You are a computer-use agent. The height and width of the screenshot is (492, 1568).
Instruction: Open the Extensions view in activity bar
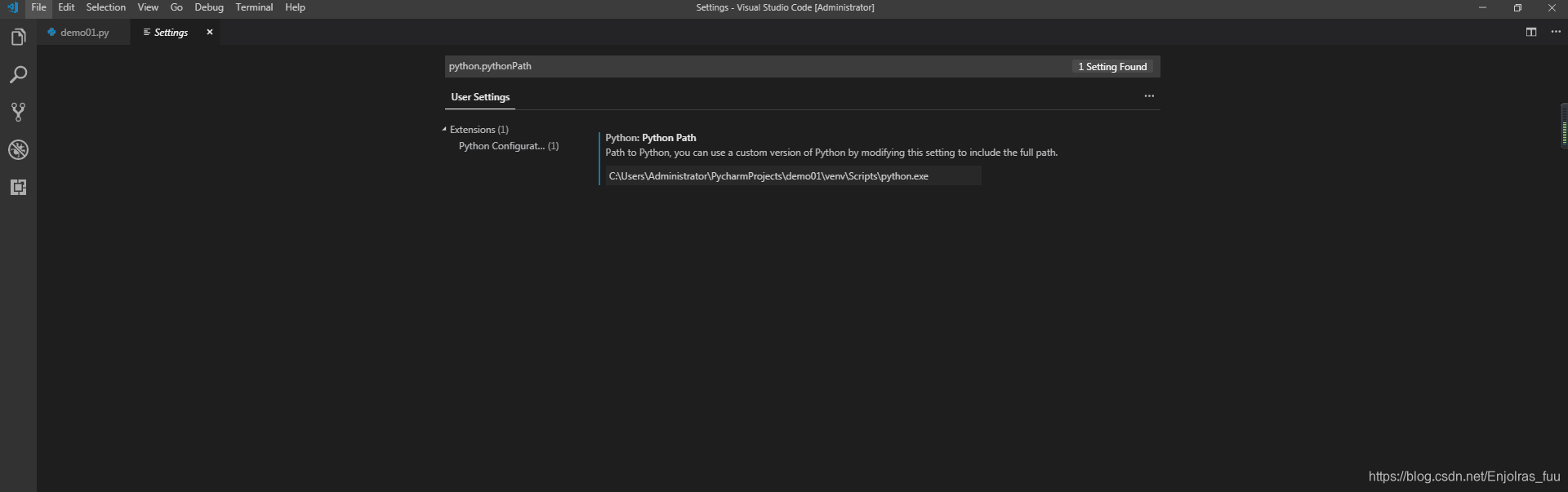pos(18,187)
